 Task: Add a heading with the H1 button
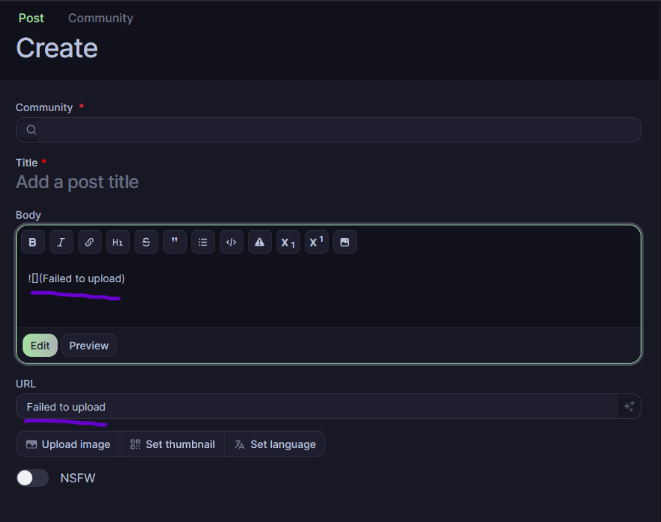(x=118, y=242)
